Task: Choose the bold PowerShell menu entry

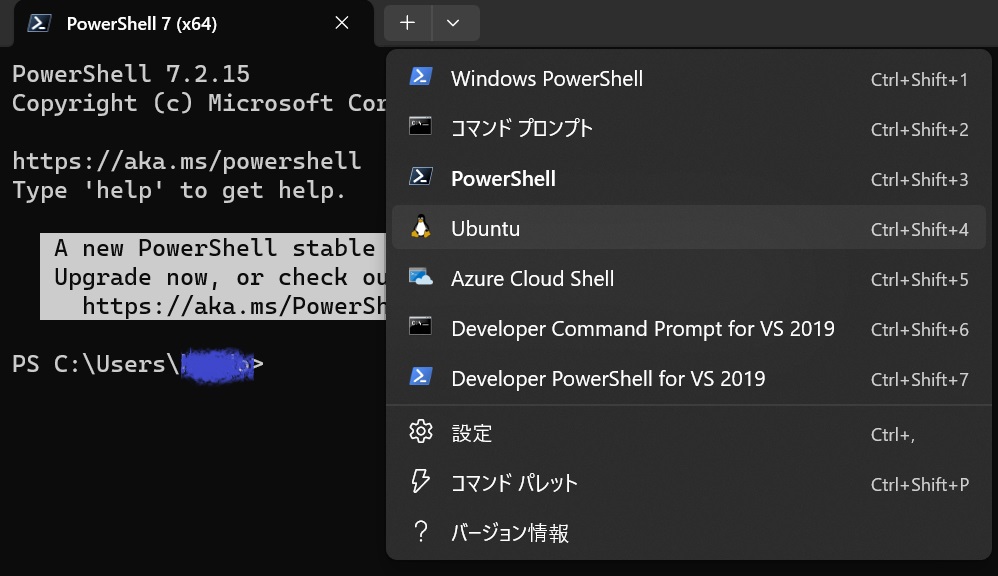Action: [x=503, y=179]
